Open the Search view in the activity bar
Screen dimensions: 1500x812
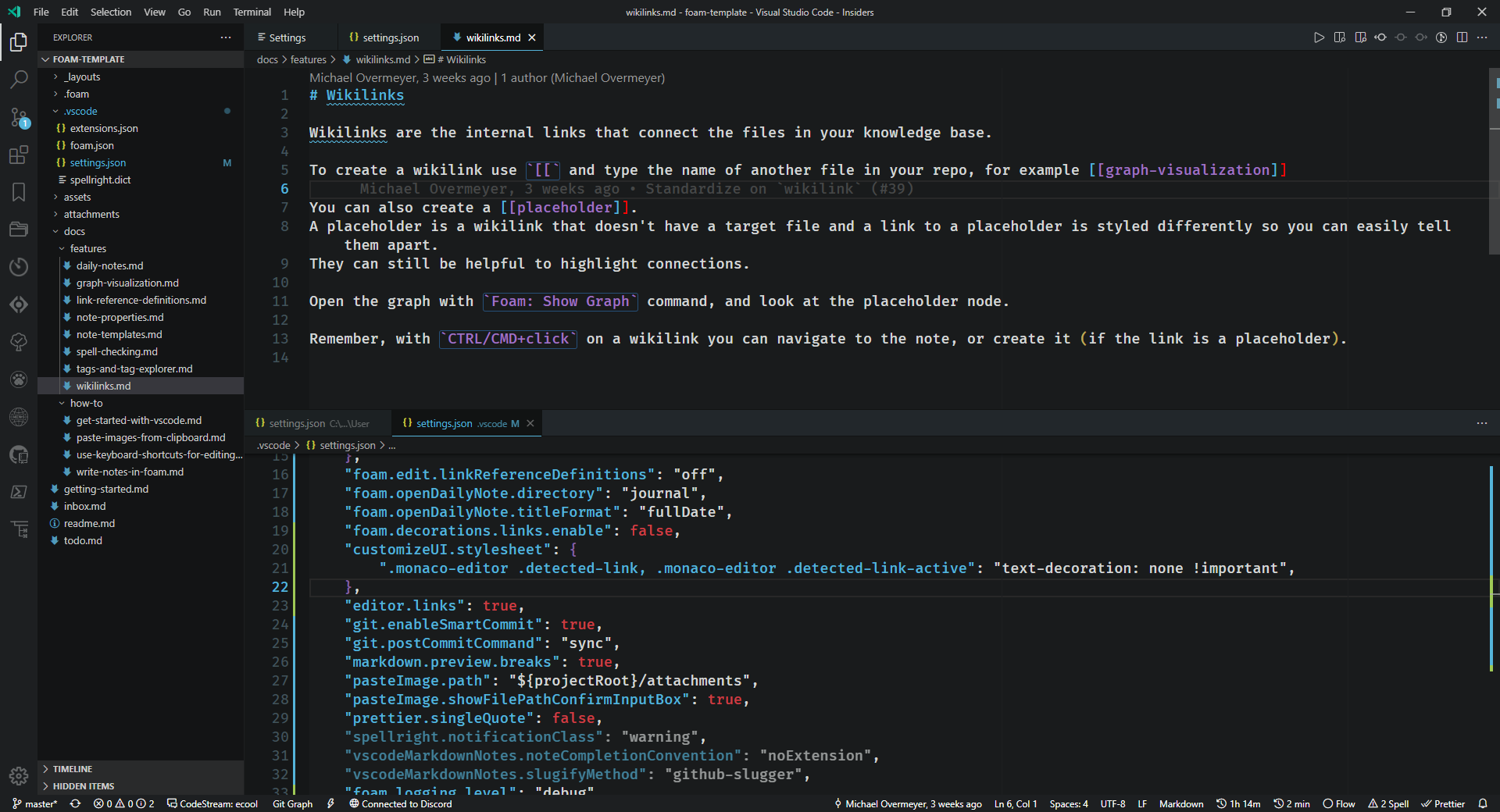coord(19,79)
